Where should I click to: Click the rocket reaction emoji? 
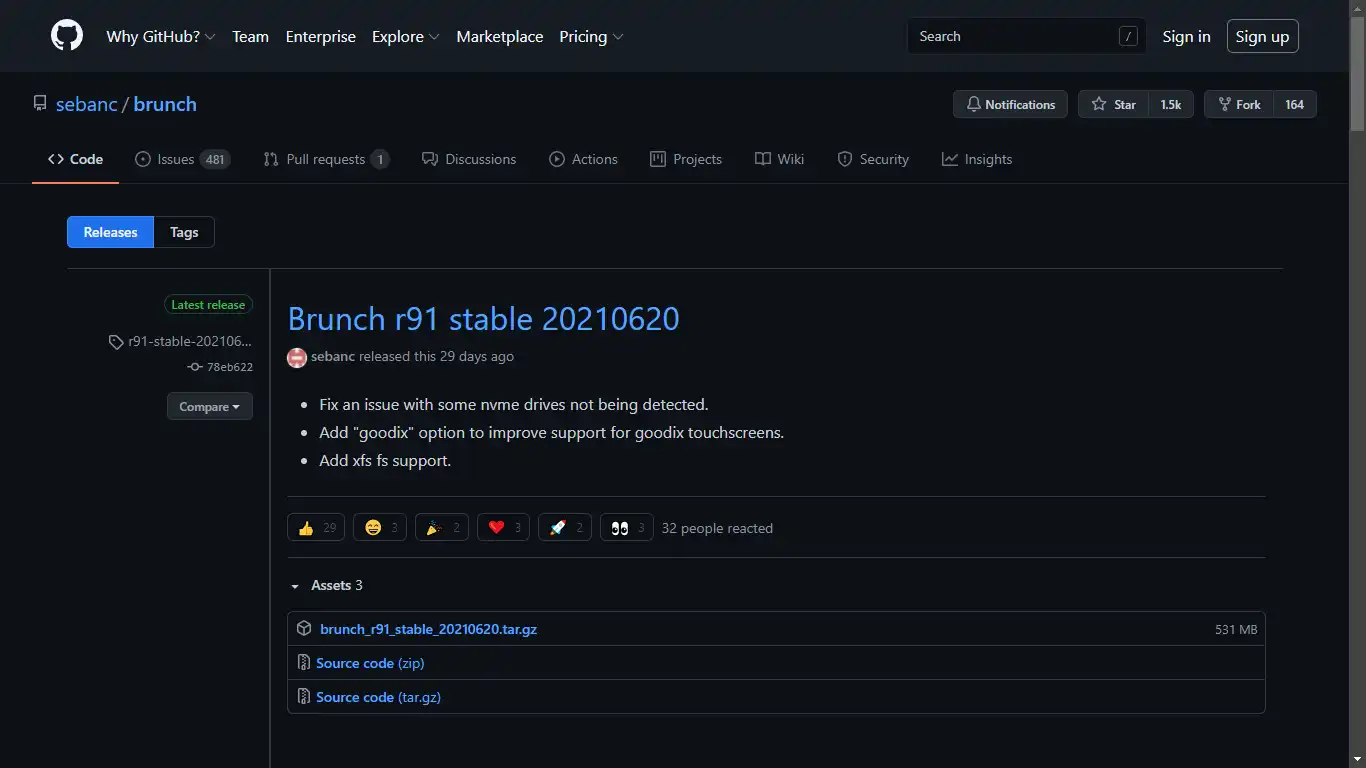pos(558,528)
